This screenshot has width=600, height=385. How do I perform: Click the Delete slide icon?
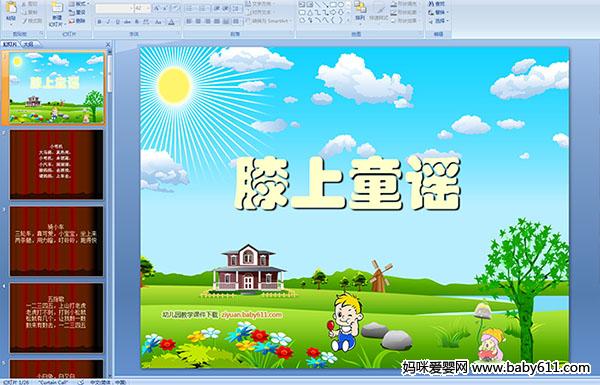click(77, 21)
